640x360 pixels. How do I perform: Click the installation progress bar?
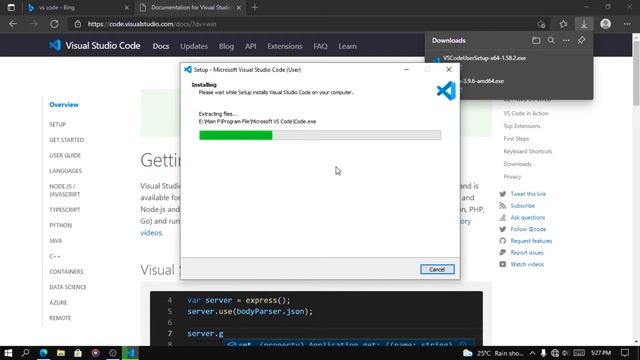coord(320,135)
